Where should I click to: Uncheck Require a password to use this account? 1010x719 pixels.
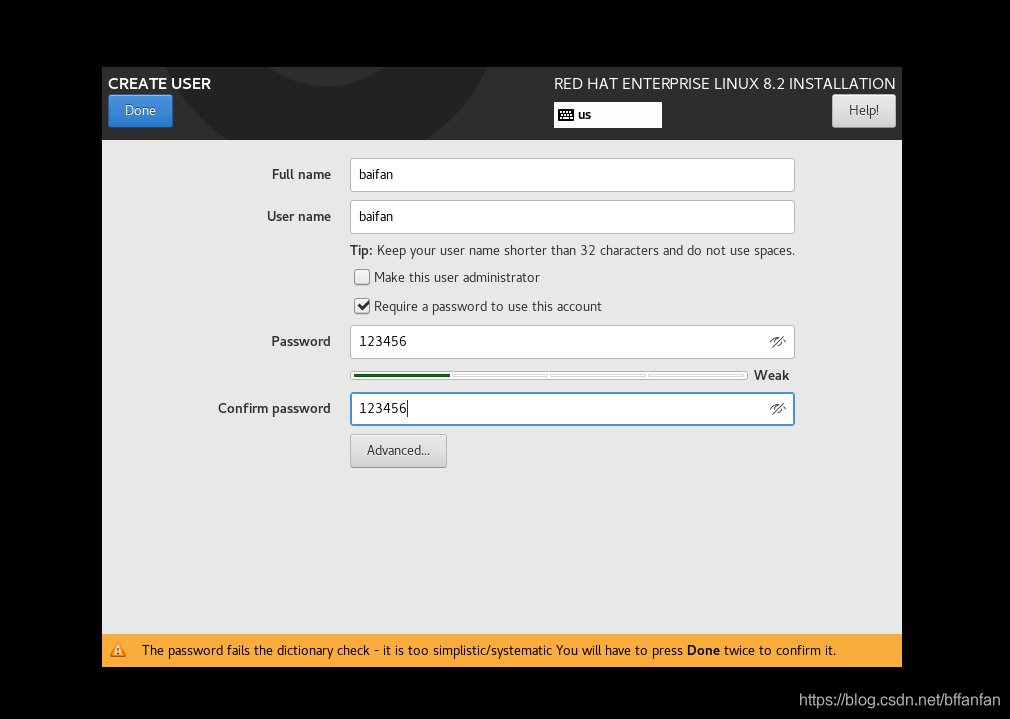362,306
